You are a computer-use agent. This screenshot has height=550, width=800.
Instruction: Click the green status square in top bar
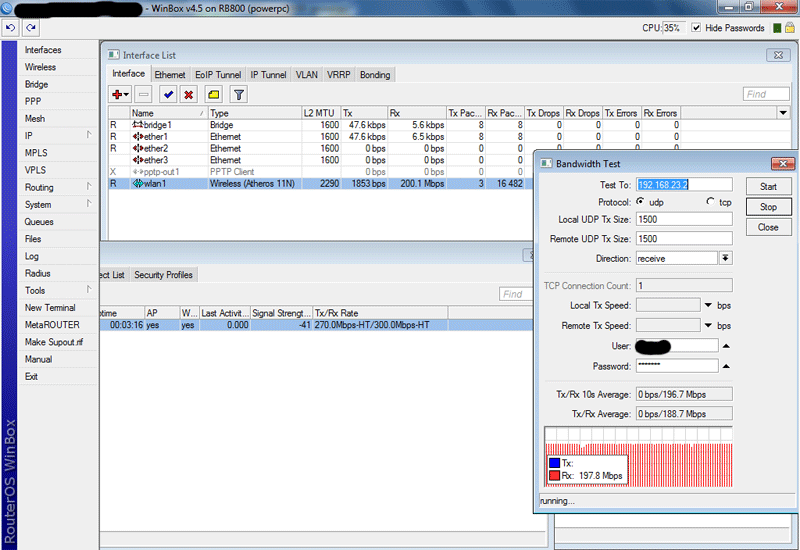[x=777, y=28]
